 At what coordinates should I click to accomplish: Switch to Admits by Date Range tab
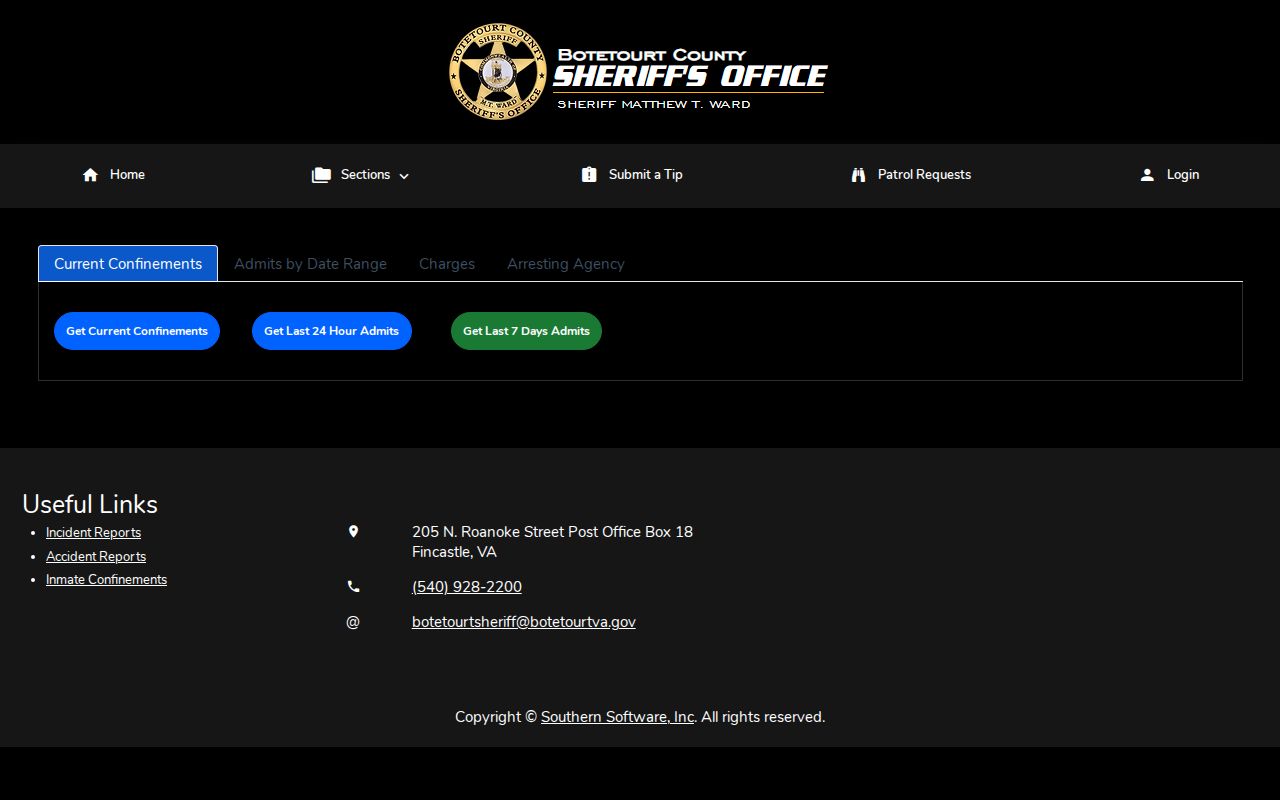[x=310, y=264]
